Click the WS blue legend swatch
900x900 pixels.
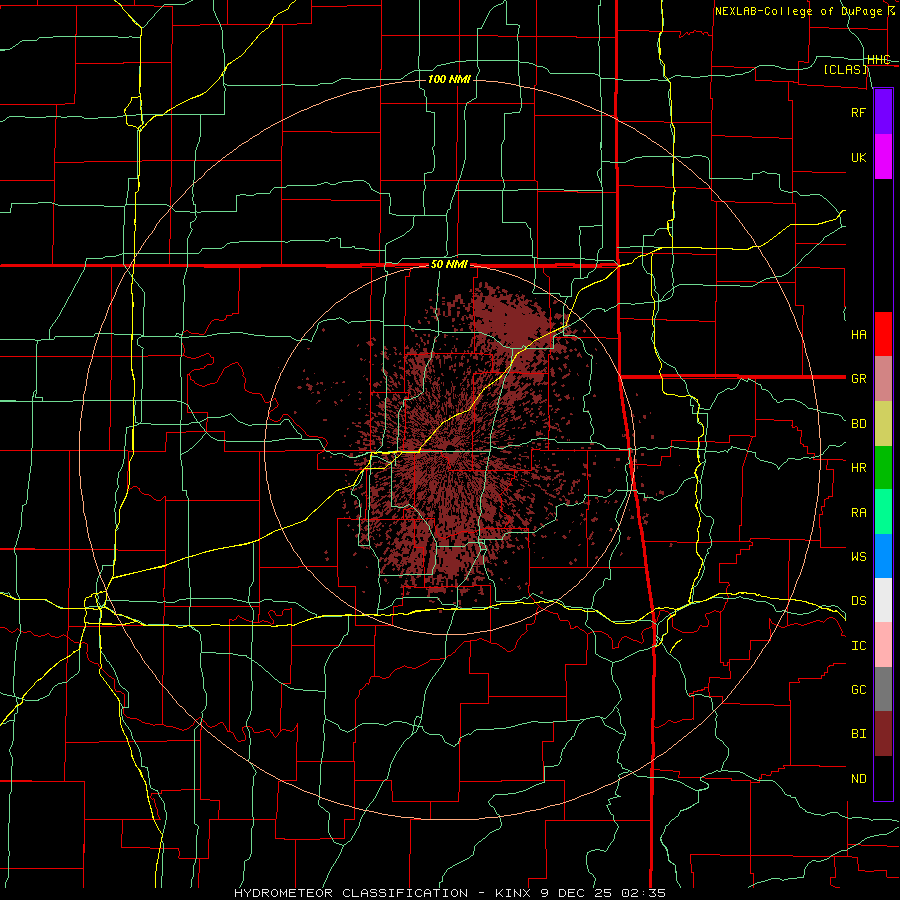click(x=883, y=556)
